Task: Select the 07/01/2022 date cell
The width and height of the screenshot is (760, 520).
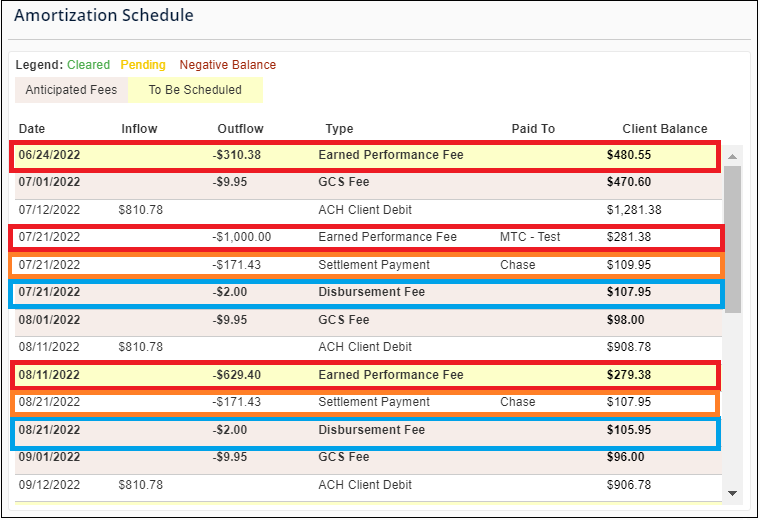Action: (49, 182)
